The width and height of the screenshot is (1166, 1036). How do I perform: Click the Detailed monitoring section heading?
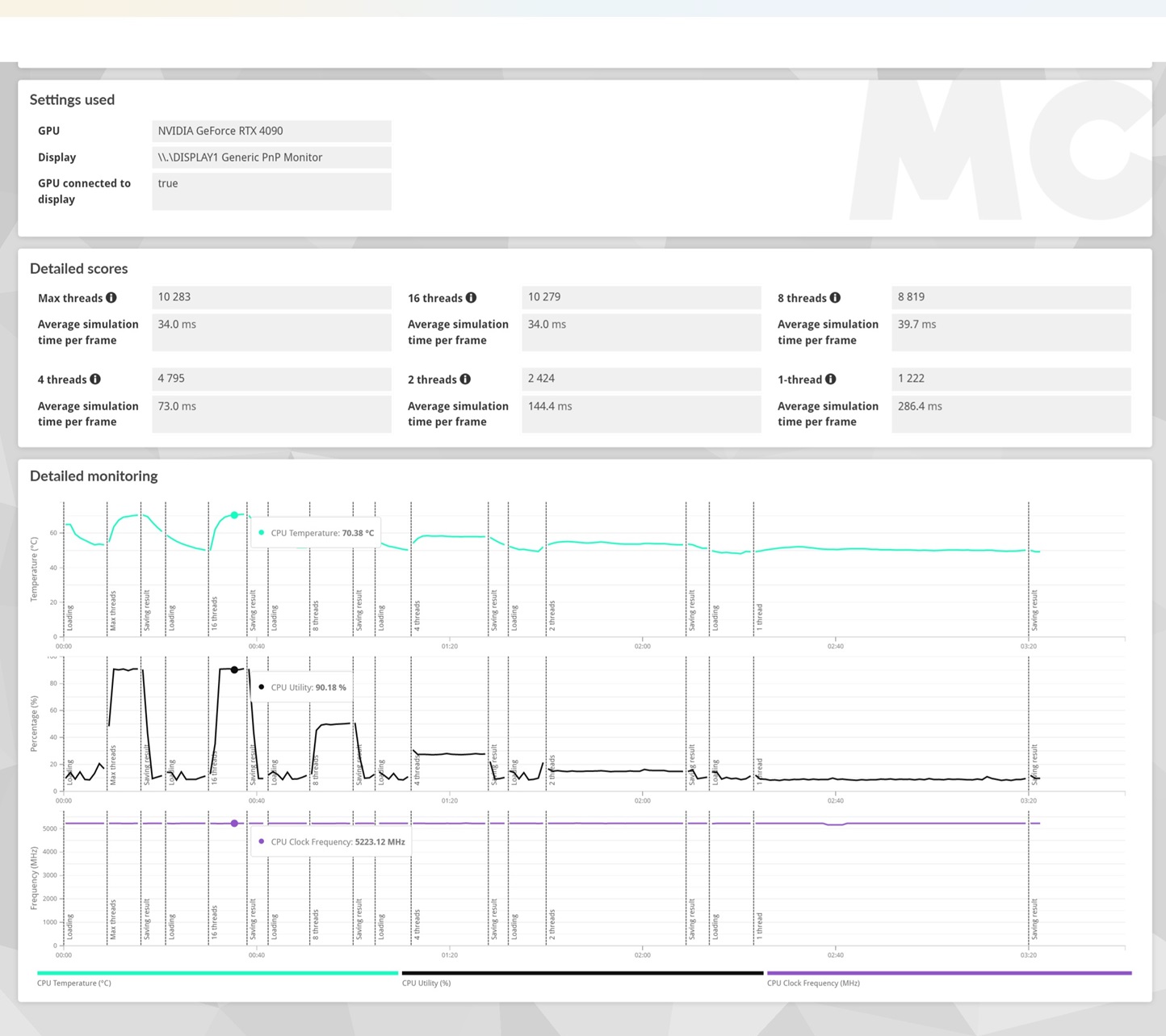[94, 476]
